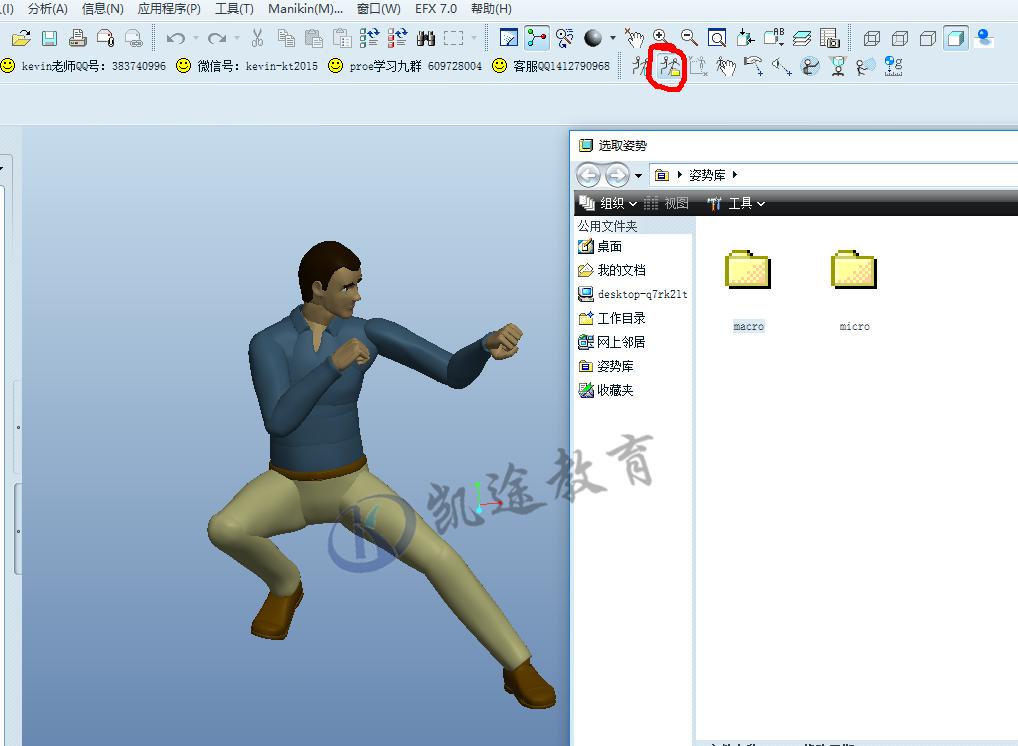
Task: Toggle the shaded view cube display mode
Action: (956, 37)
